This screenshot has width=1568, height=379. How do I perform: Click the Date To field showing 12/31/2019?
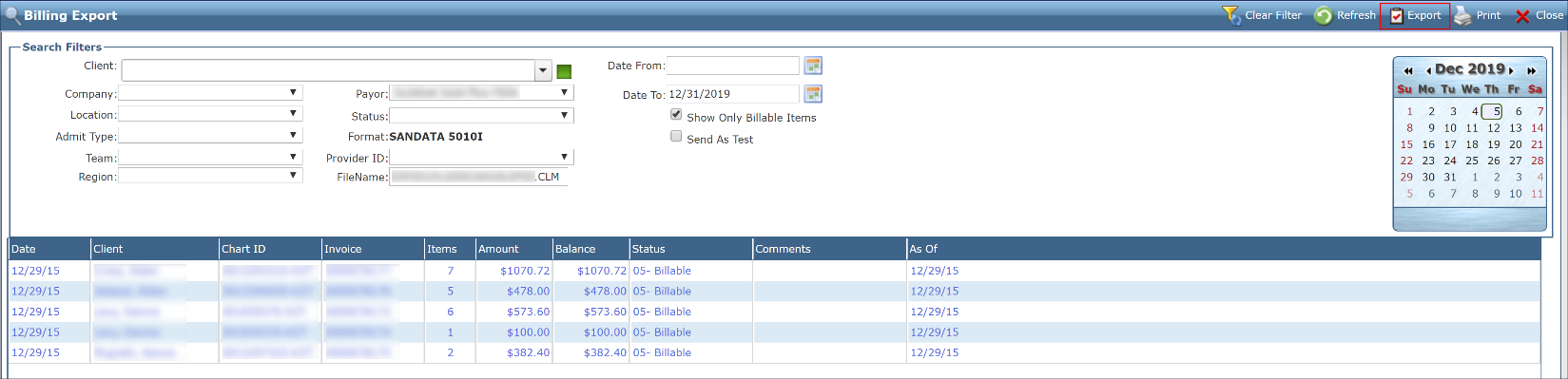point(732,94)
